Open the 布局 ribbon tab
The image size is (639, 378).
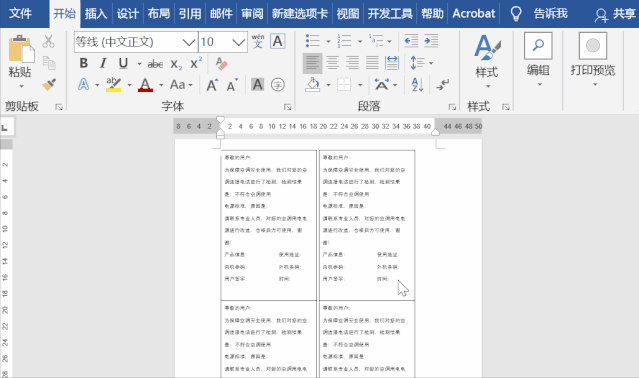point(159,14)
